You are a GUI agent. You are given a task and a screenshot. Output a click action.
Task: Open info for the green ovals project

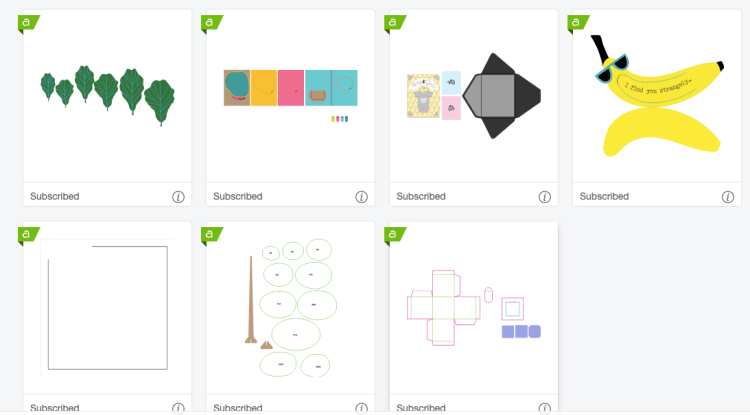point(361,408)
